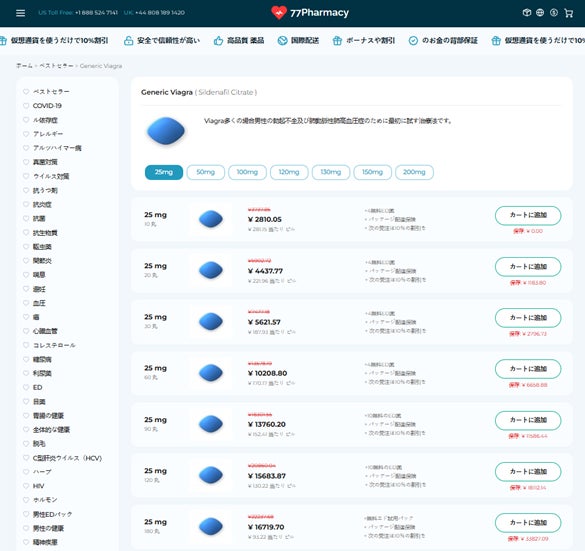The height and width of the screenshot is (551, 585).
Task: Open the 全体的な健康 category
Action: (x=51, y=430)
